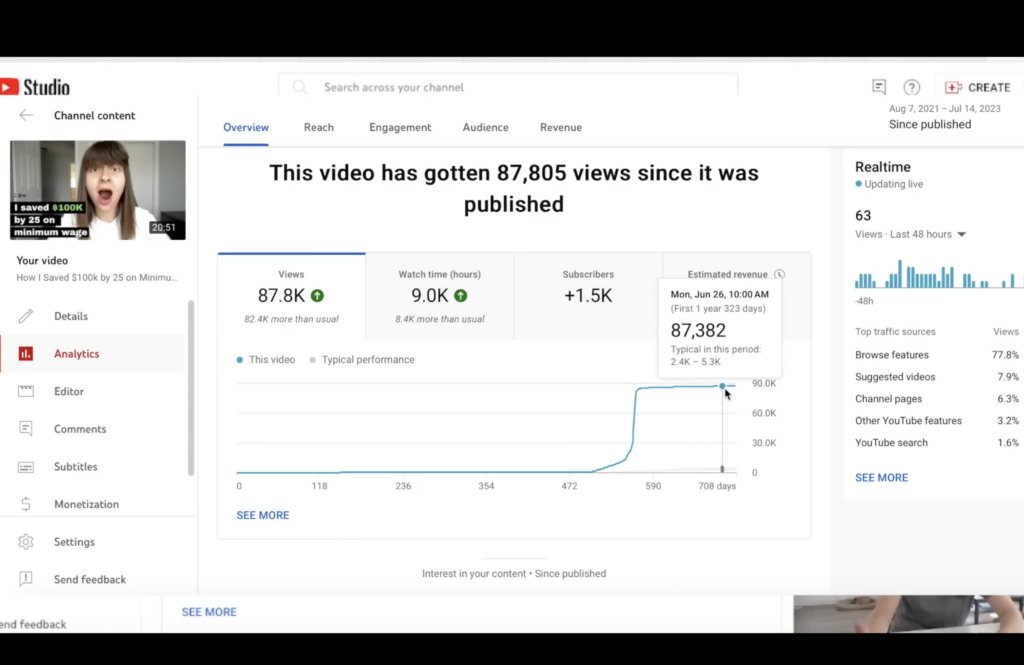Open Details via the pencil icon
This screenshot has height=665, width=1024.
(x=26, y=316)
